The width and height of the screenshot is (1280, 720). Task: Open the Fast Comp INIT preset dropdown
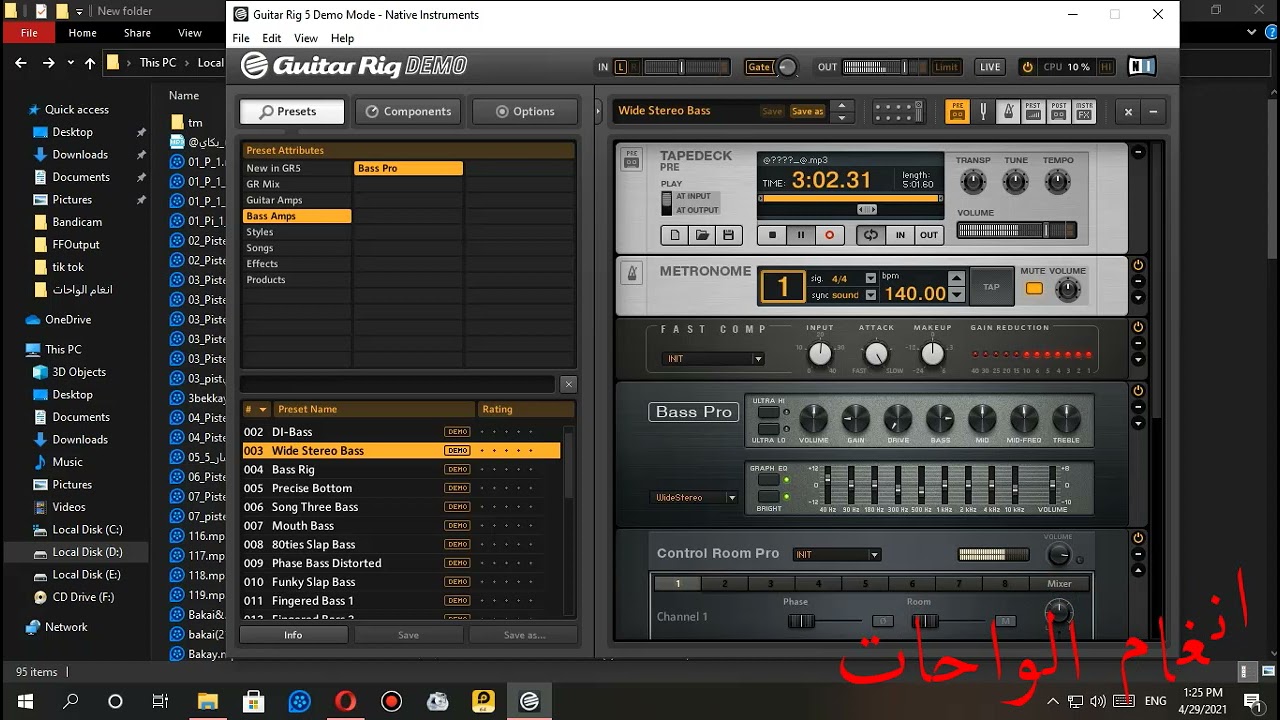click(x=714, y=359)
